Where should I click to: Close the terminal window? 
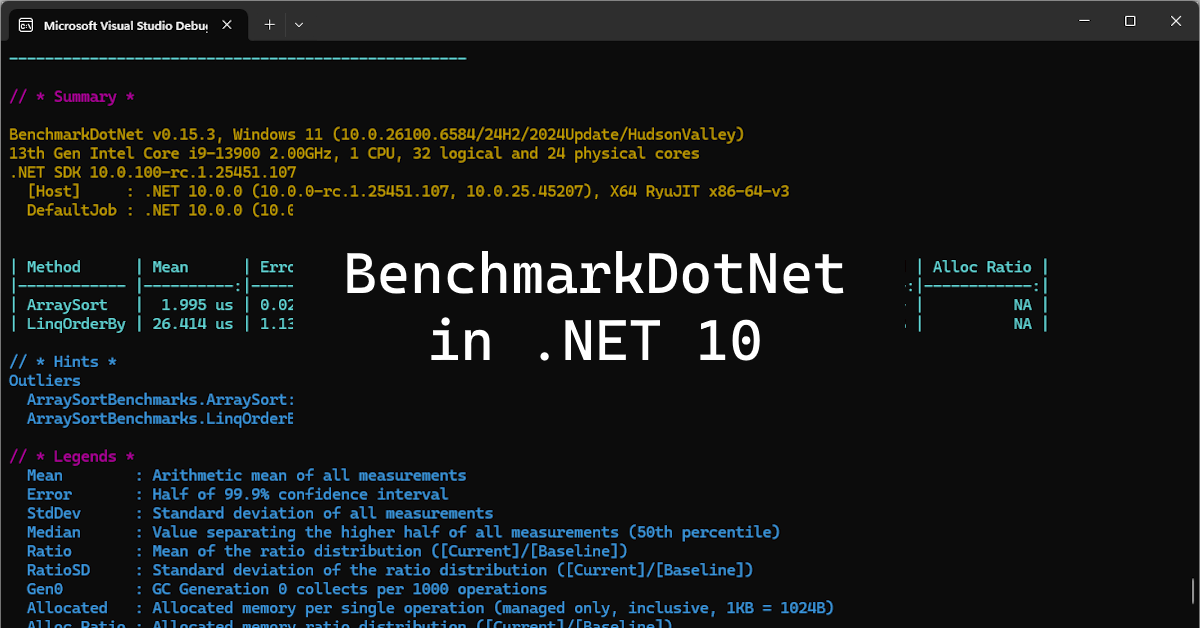pos(1176,21)
